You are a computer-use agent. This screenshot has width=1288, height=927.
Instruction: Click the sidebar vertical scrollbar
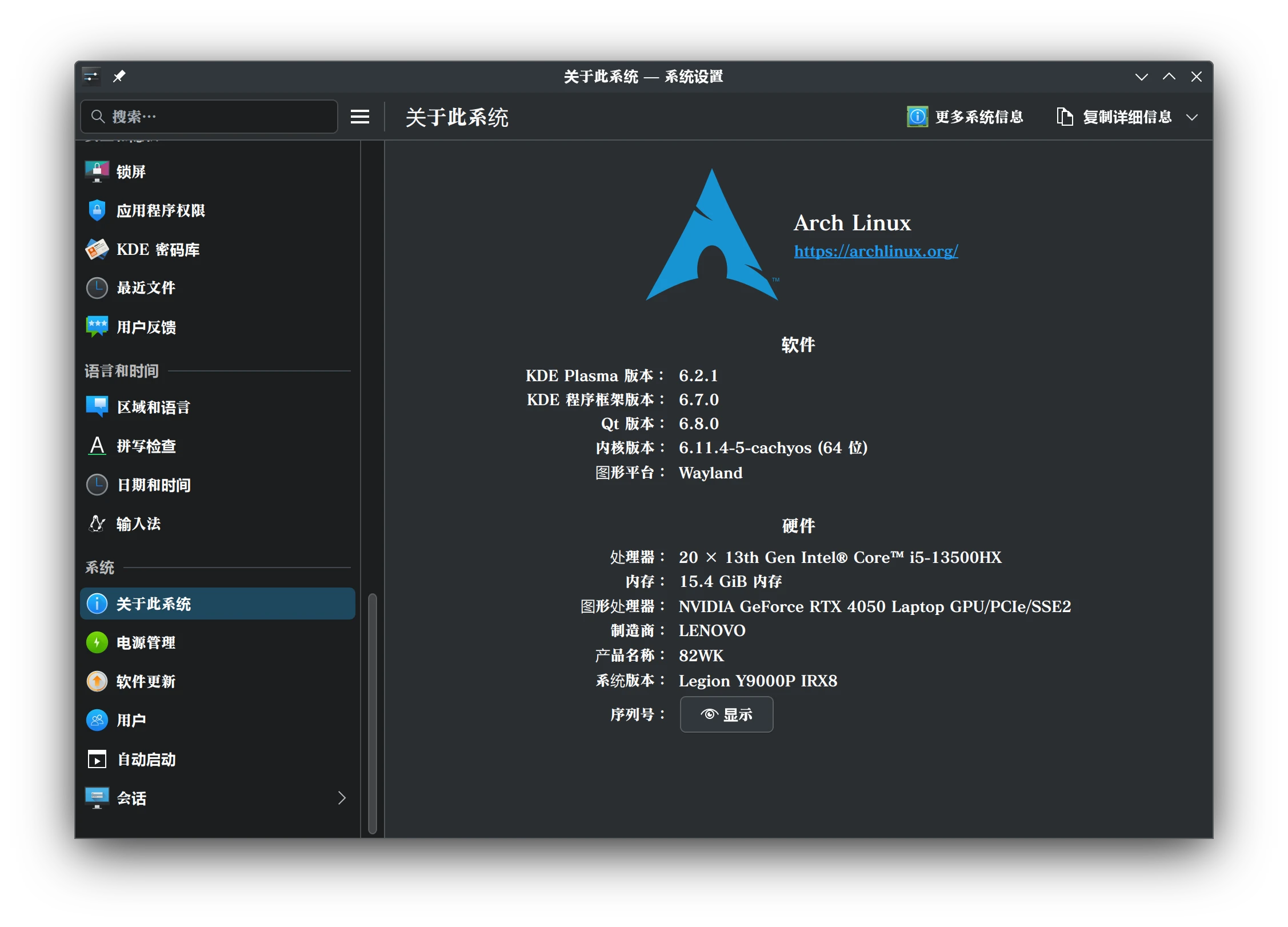[x=373, y=713]
